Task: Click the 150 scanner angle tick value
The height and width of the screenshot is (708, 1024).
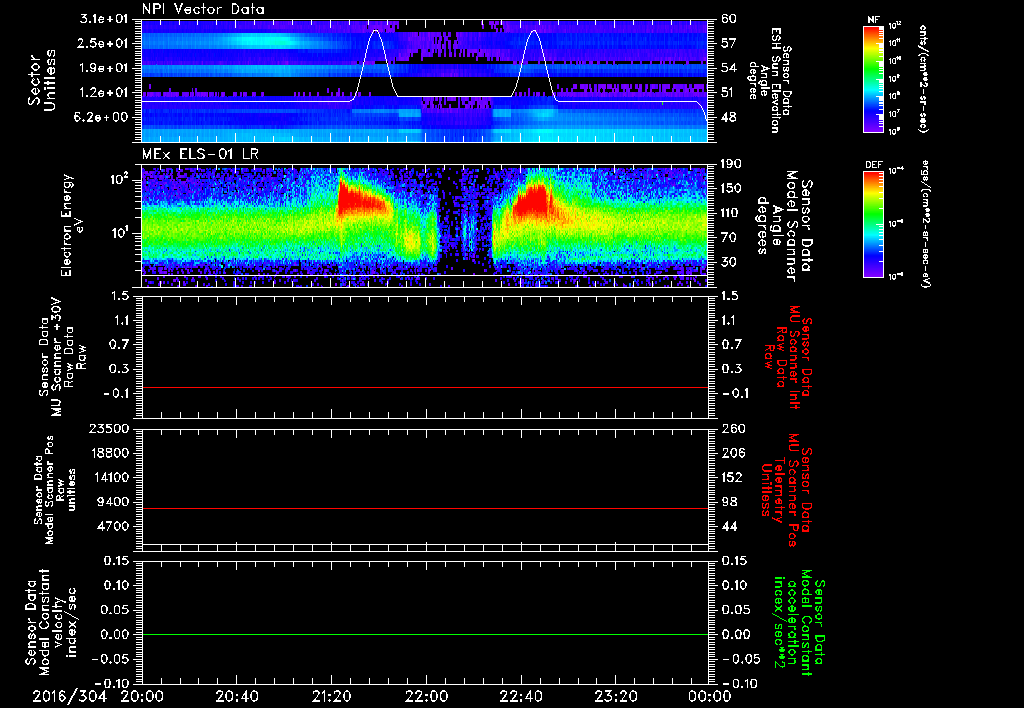Action: click(x=731, y=188)
